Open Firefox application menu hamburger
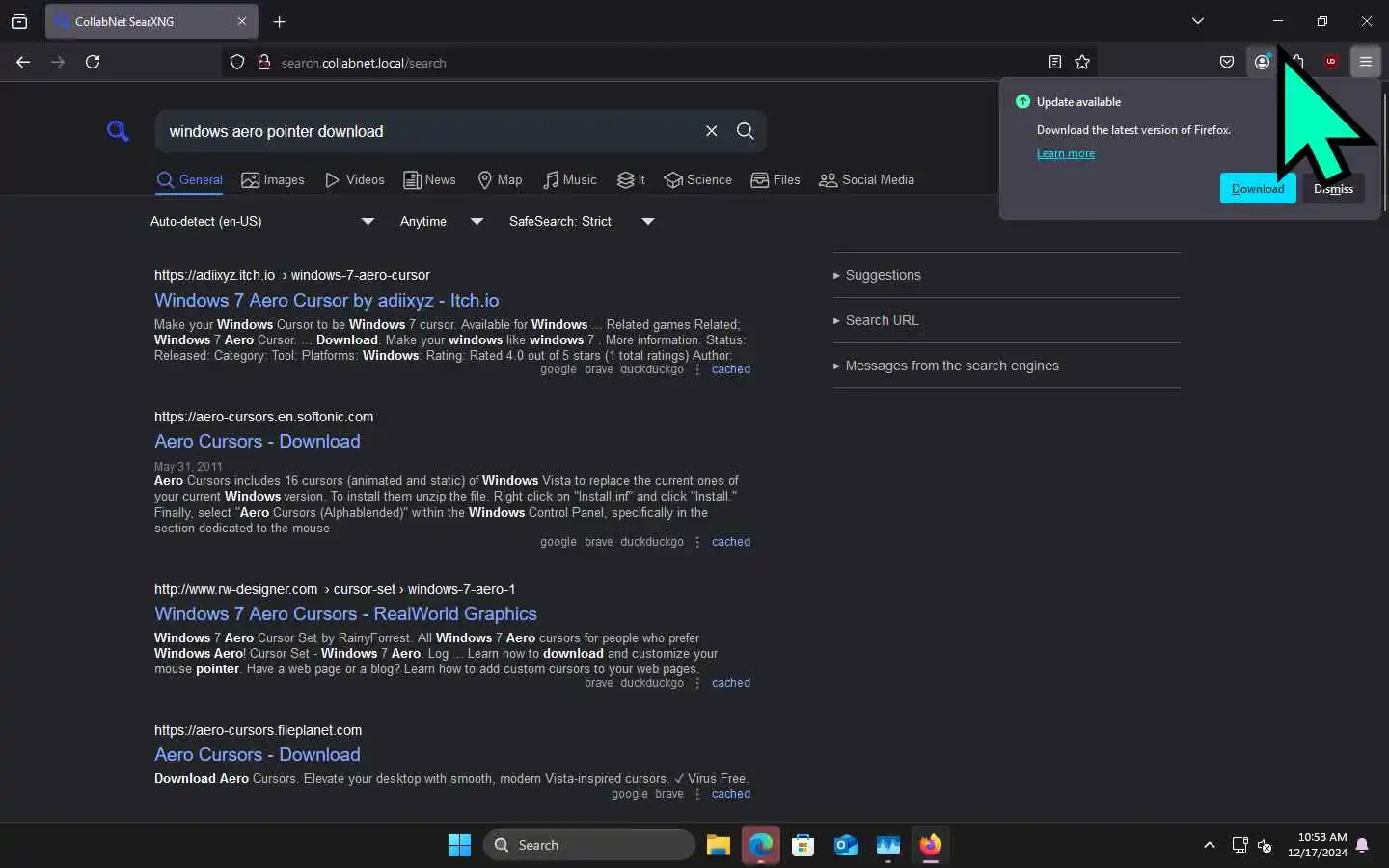Viewport: 1389px width, 868px height. [x=1366, y=62]
